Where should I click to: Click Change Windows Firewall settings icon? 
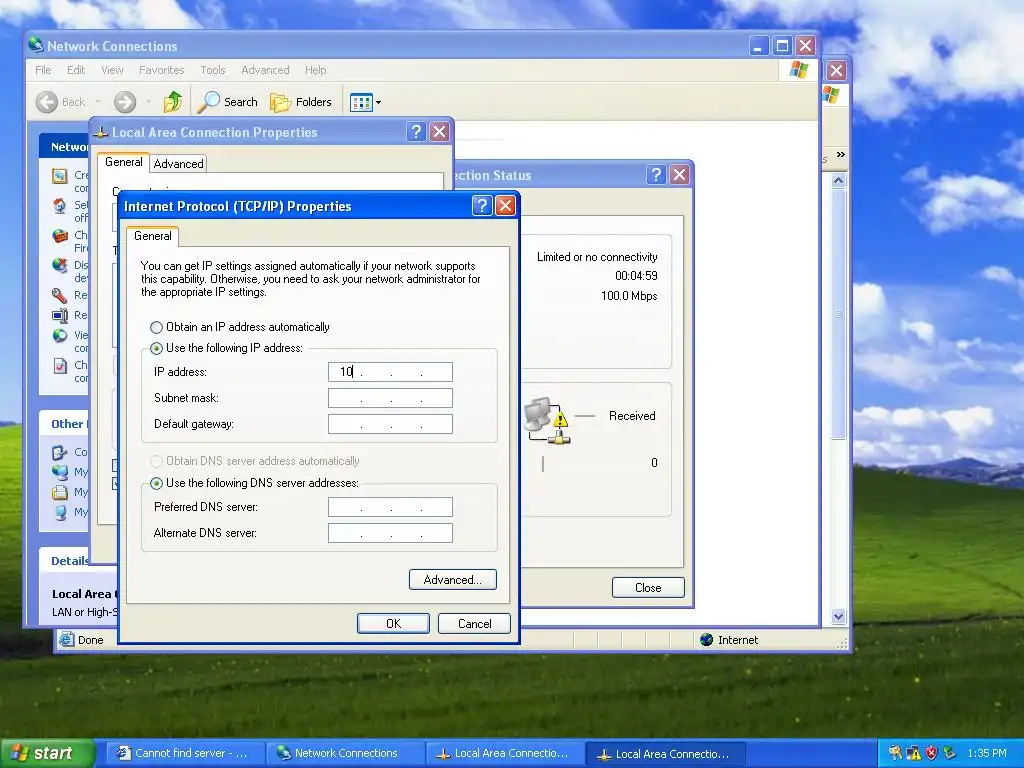[x=59, y=236]
